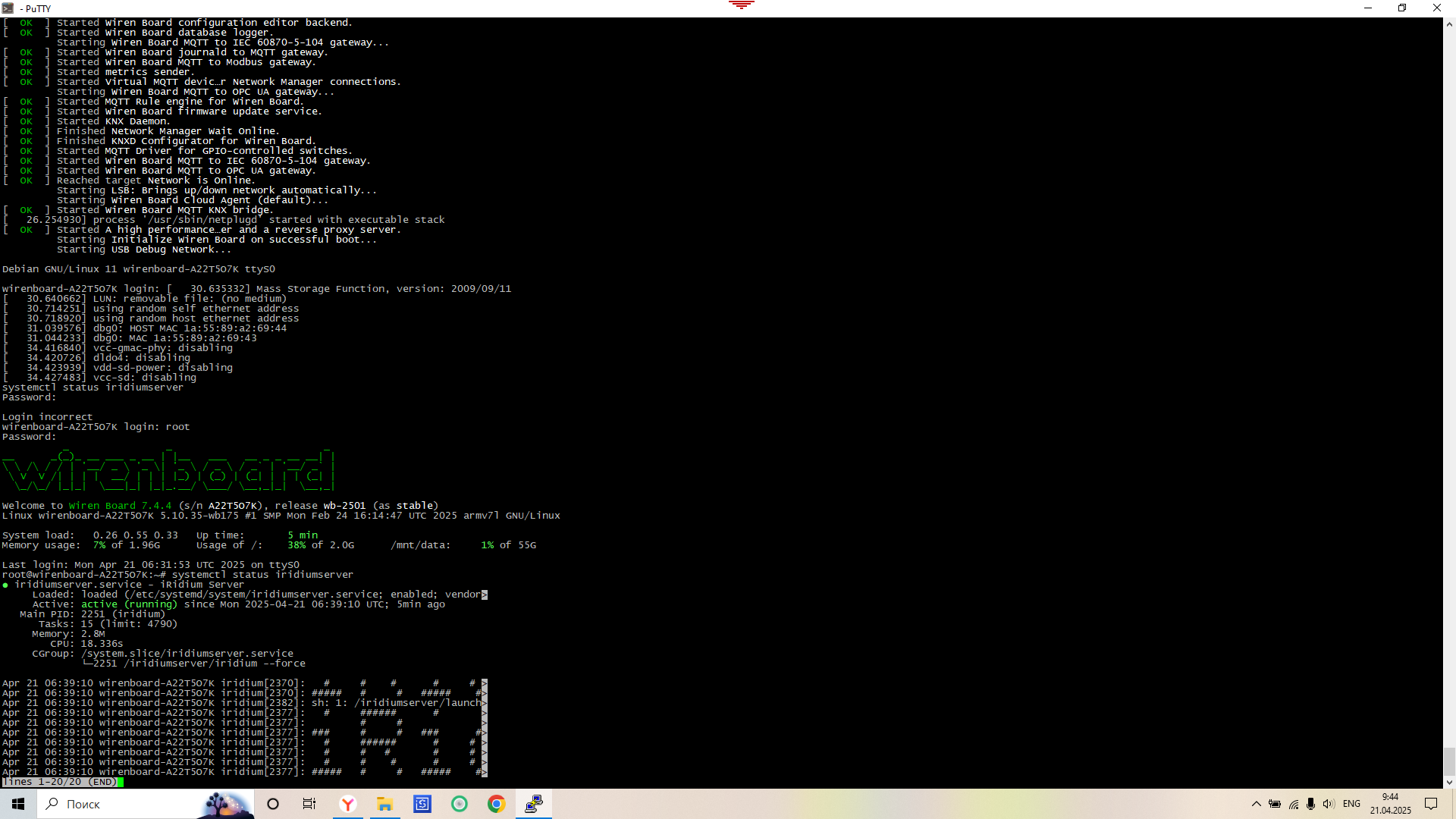The height and width of the screenshot is (819, 1456).
Task: Restore down the PuTTY window
Action: click(x=1402, y=8)
